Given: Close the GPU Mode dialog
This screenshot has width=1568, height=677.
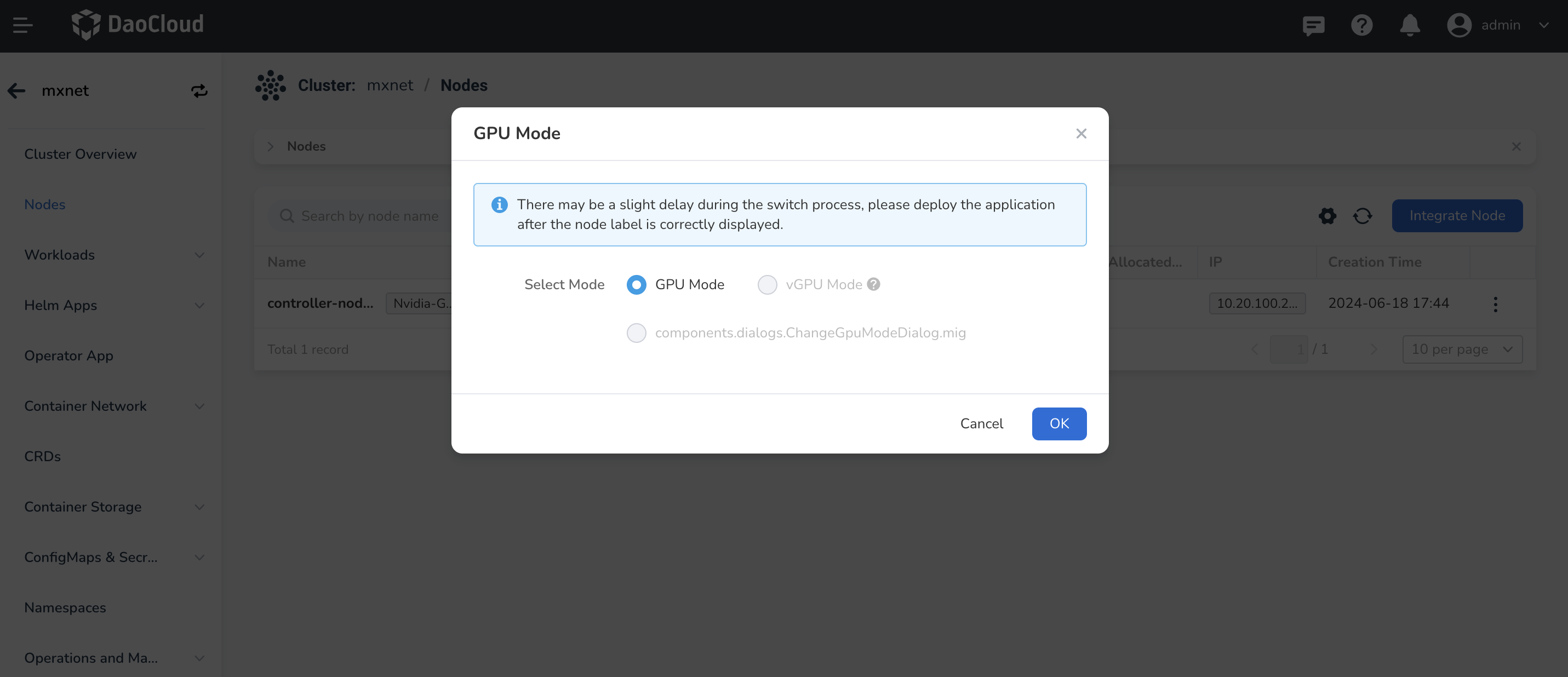Looking at the screenshot, I should pyautogui.click(x=1081, y=133).
